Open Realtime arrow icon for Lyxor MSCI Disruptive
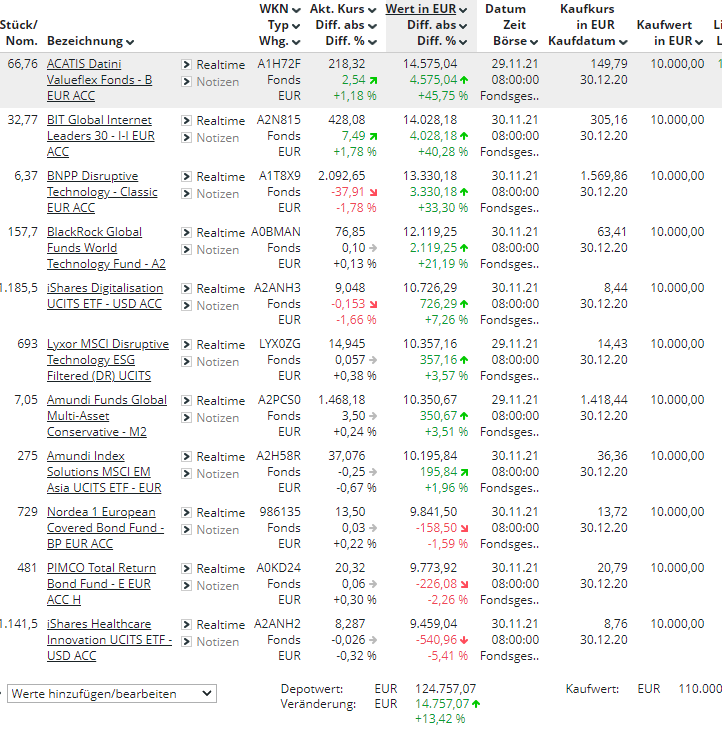This screenshot has width=722, height=735. (x=186, y=345)
